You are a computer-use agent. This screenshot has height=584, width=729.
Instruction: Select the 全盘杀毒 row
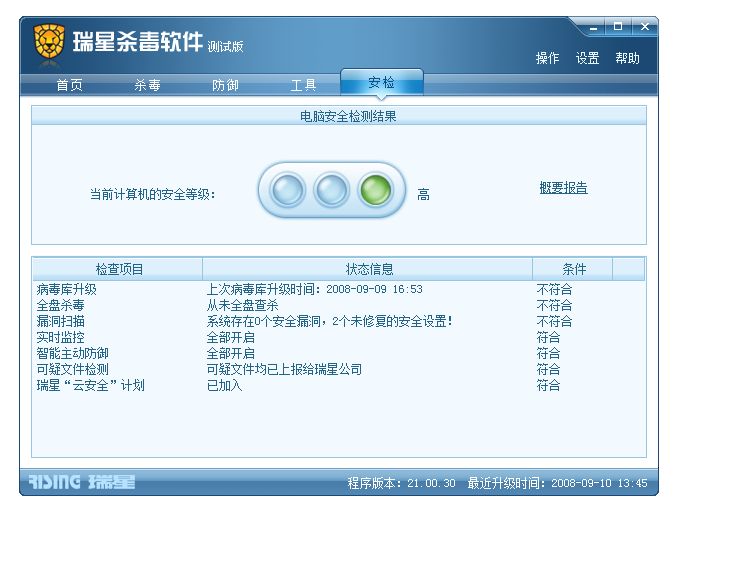click(x=338, y=305)
